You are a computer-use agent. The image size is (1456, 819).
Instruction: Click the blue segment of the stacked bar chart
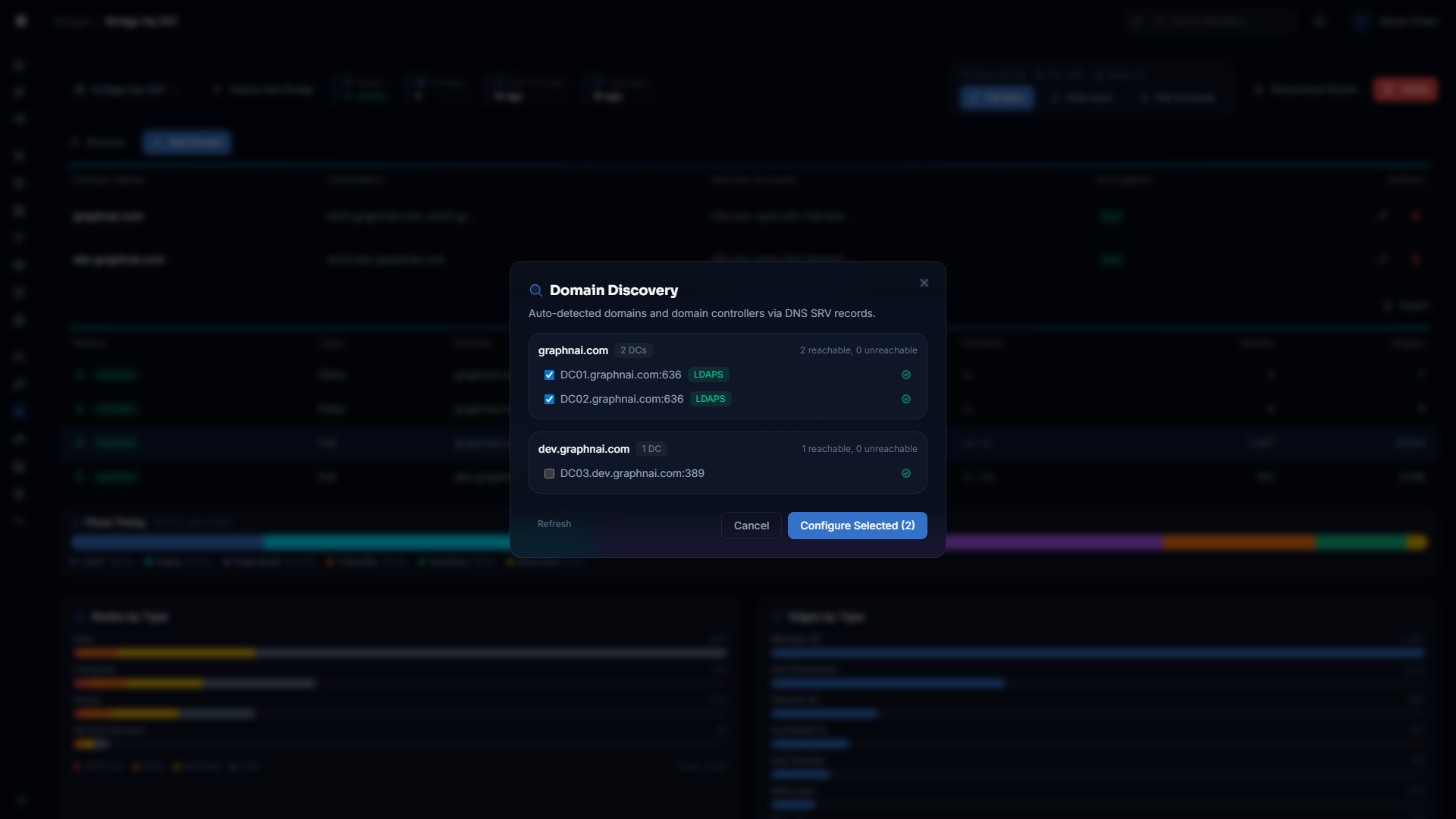point(167,542)
